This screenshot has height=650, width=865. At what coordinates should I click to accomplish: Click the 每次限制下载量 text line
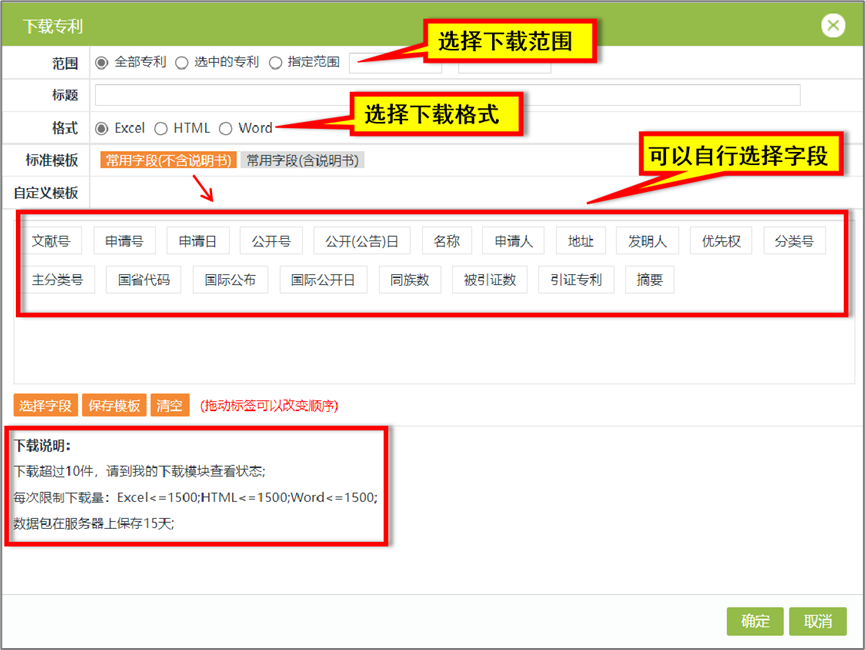pos(195,497)
